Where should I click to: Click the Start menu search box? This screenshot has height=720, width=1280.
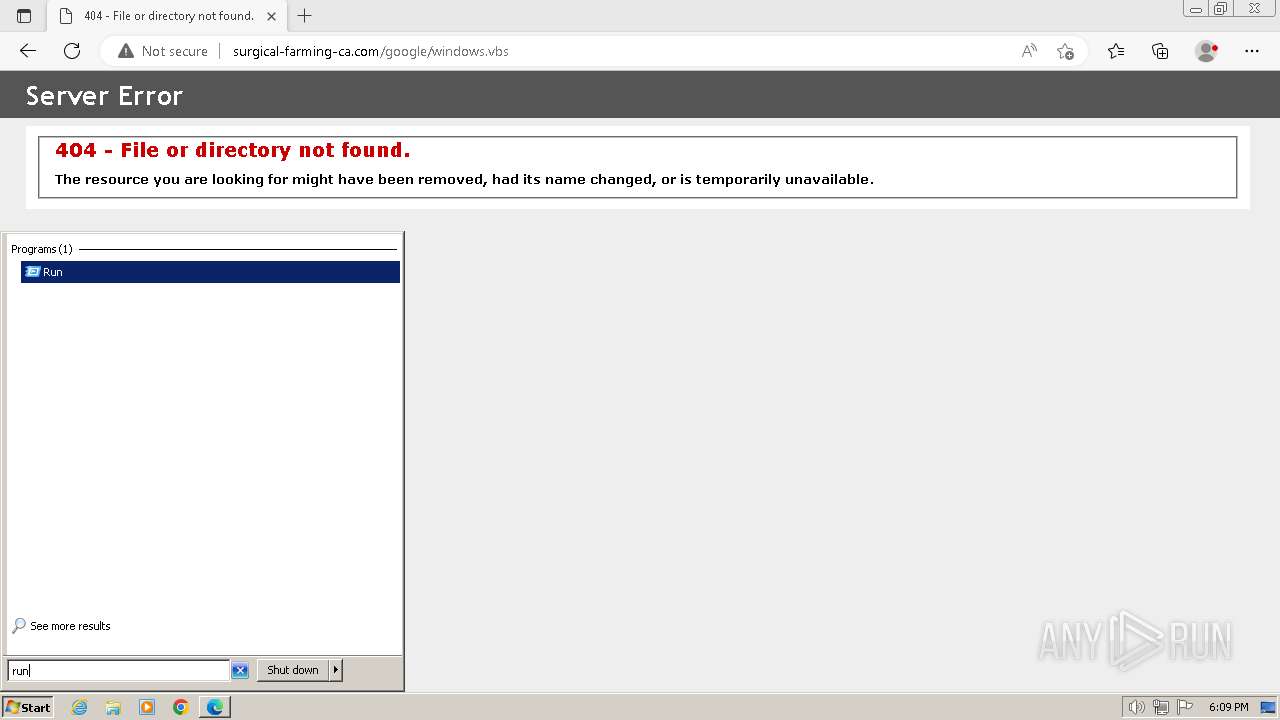[x=118, y=670]
